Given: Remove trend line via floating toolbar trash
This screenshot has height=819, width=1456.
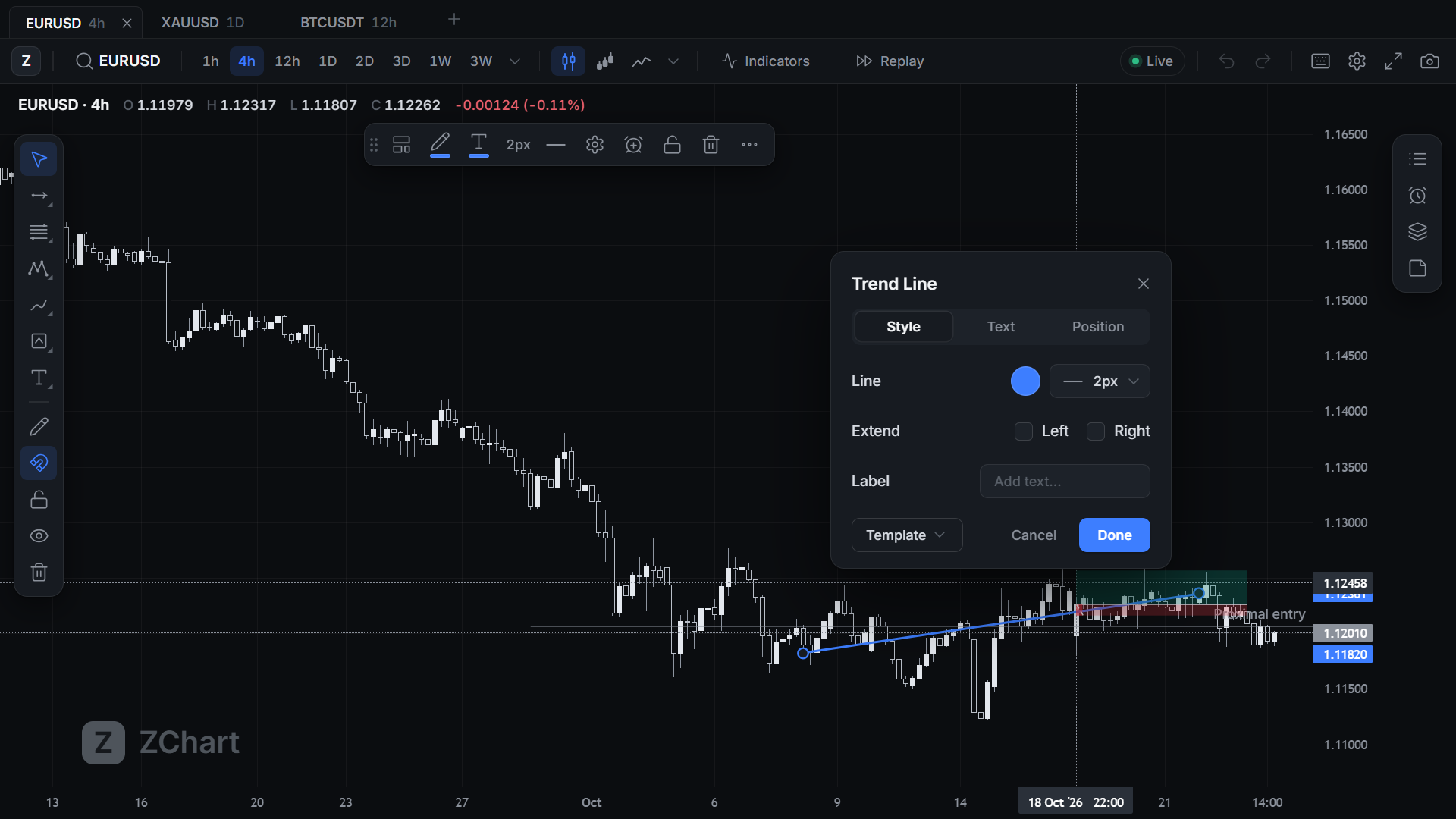Looking at the screenshot, I should pos(711,144).
